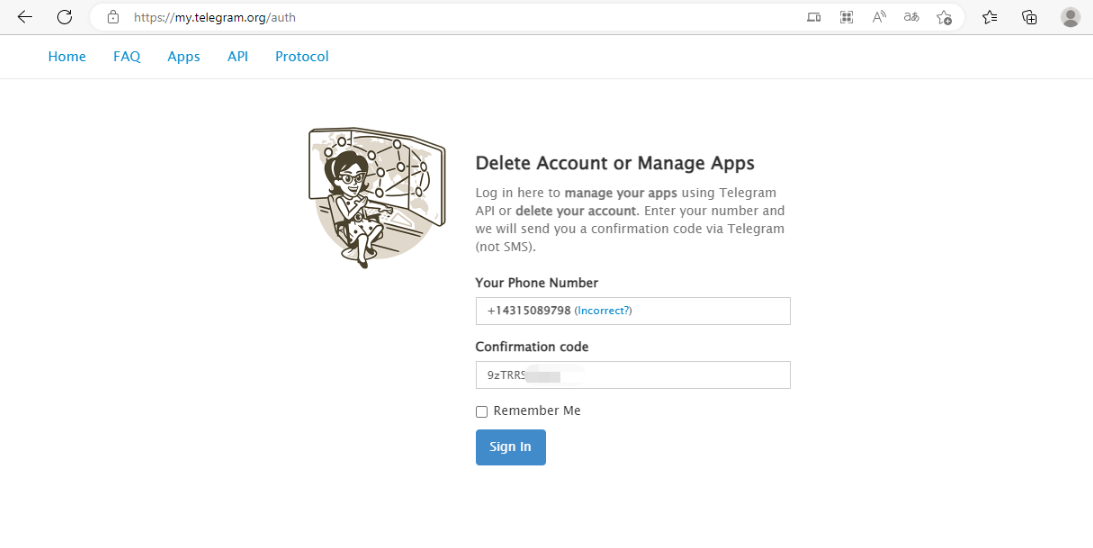The height and width of the screenshot is (548, 1093).
Task: Click the browser back arrow
Action: coord(25,17)
